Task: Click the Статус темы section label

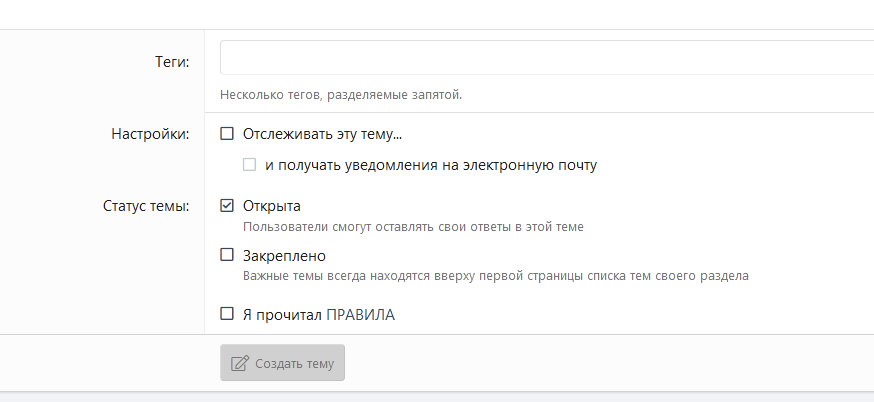Action: click(x=146, y=207)
